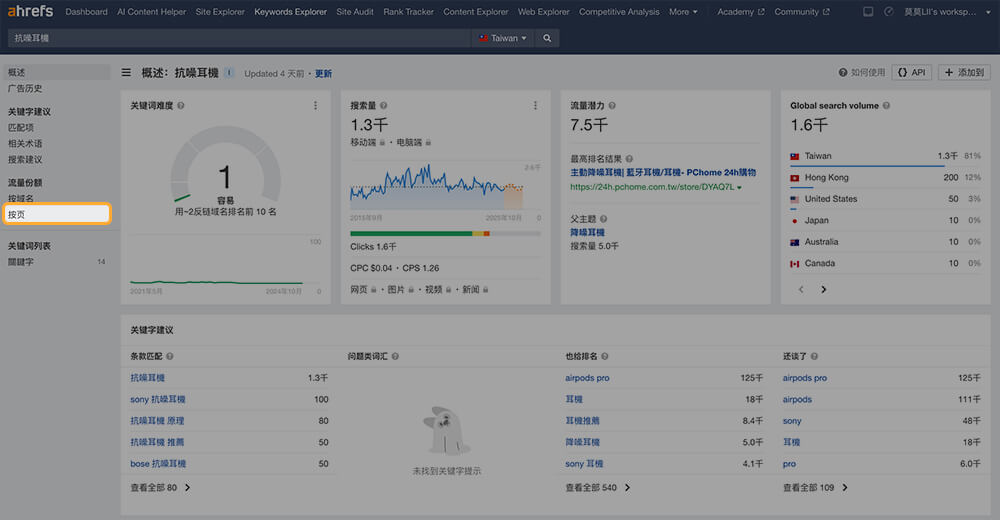Click the keyword search input field
This screenshot has width=1000, height=520.
239,38
